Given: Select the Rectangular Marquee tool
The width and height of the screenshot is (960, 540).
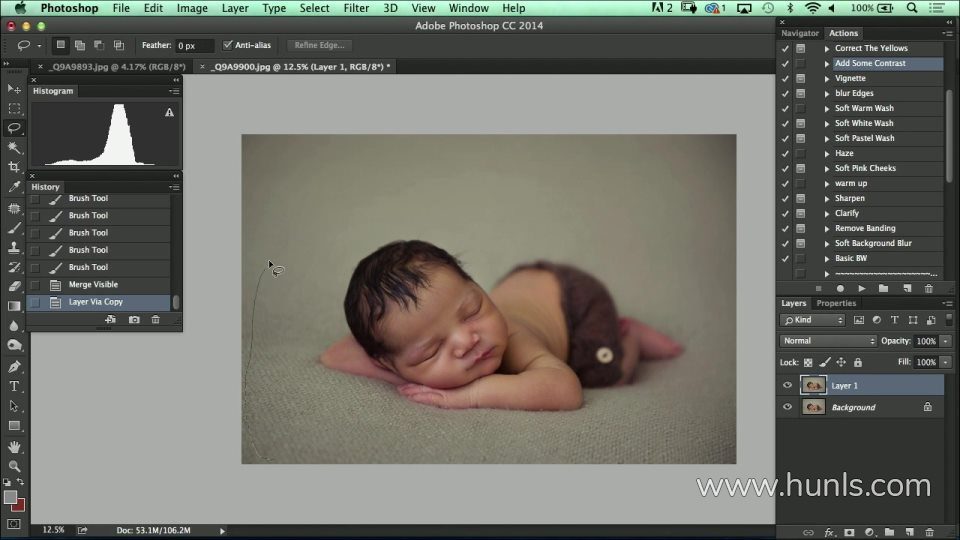Looking at the screenshot, I should (x=14, y=108).
